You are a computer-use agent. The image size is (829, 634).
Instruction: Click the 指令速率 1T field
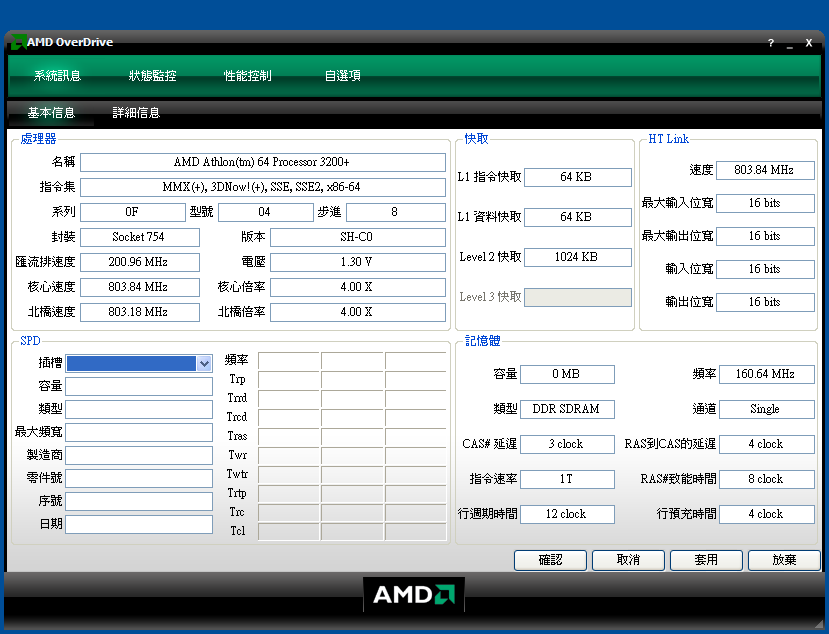click(567, 479)
